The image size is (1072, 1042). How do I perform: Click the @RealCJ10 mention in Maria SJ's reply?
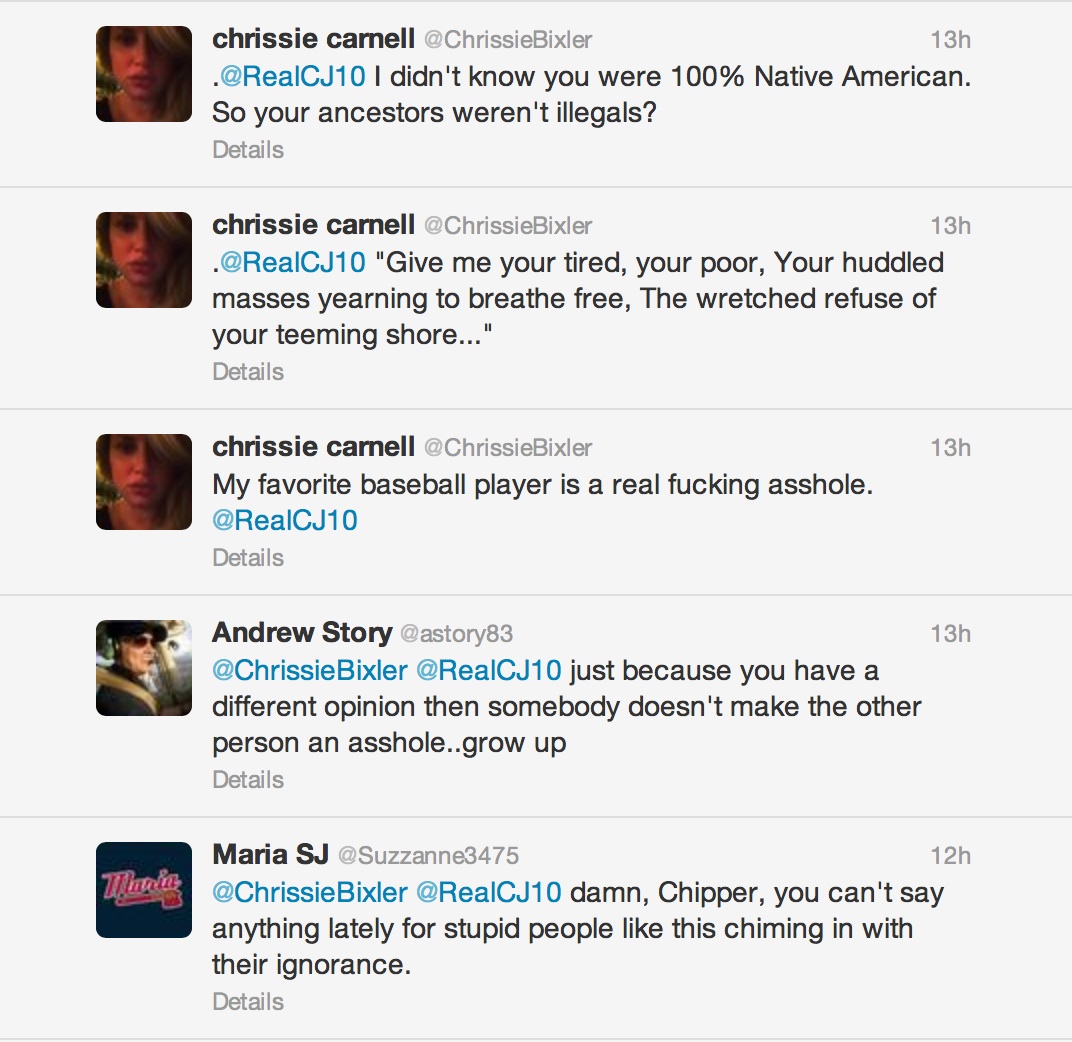[489, 892]
